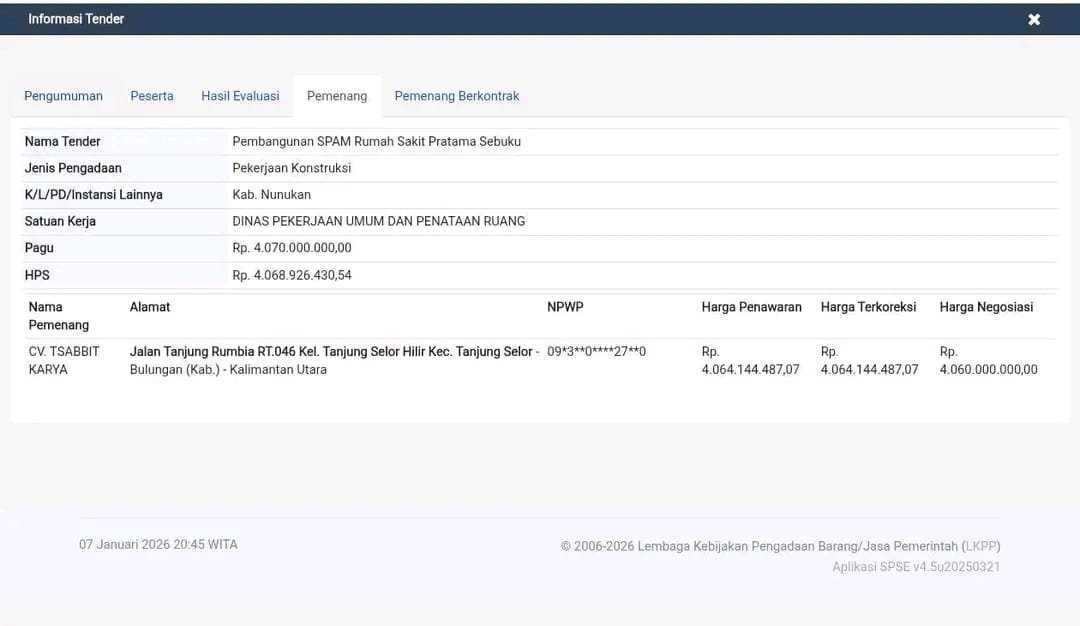Click the Dinas Pekerjaan Umum satuan kerja value
The height and width of the screenshot is (626, 1080).
(x=378, y=221)
